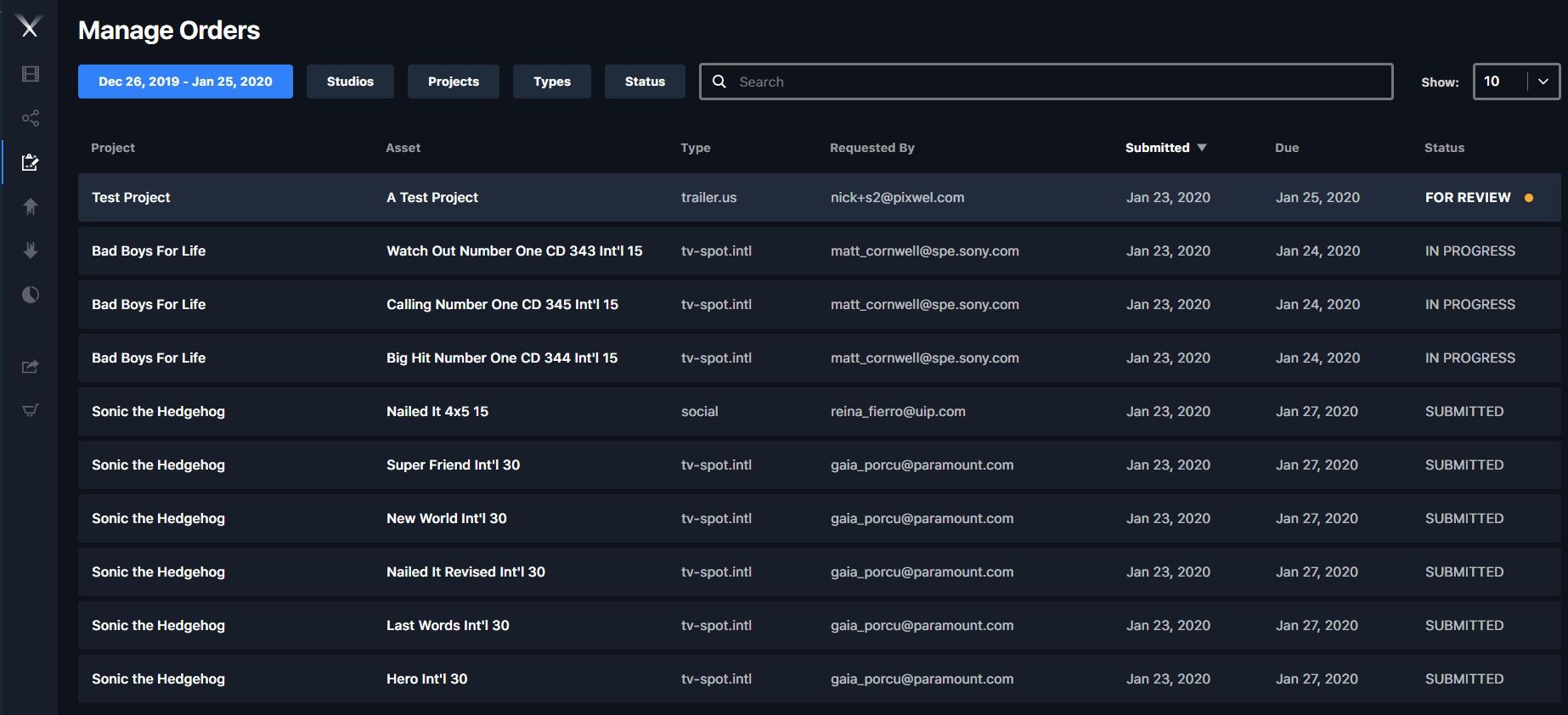Open 'Watch Out Number One CD 343 Int'l 15'

pyautogui.click(x=515, y=251)
